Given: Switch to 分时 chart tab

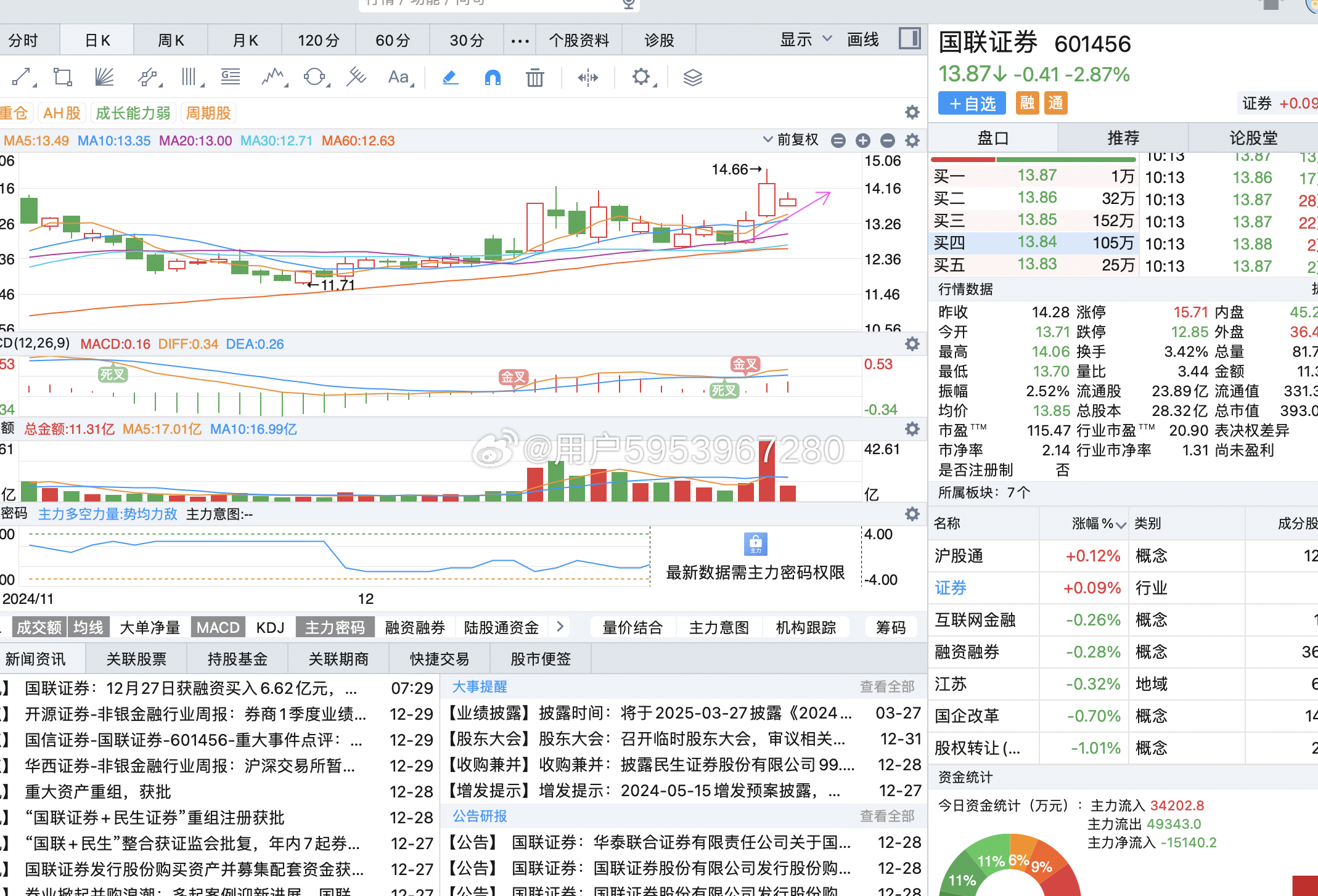Looking at the screenshot, I should point(25,41).
